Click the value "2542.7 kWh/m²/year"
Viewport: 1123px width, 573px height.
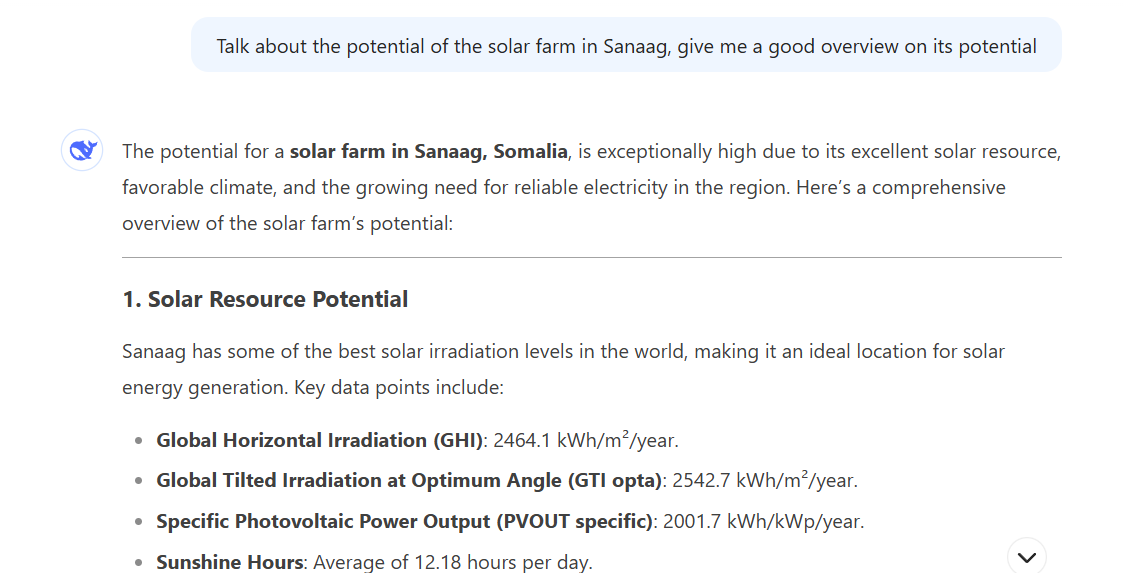click(x=764, y=480)
